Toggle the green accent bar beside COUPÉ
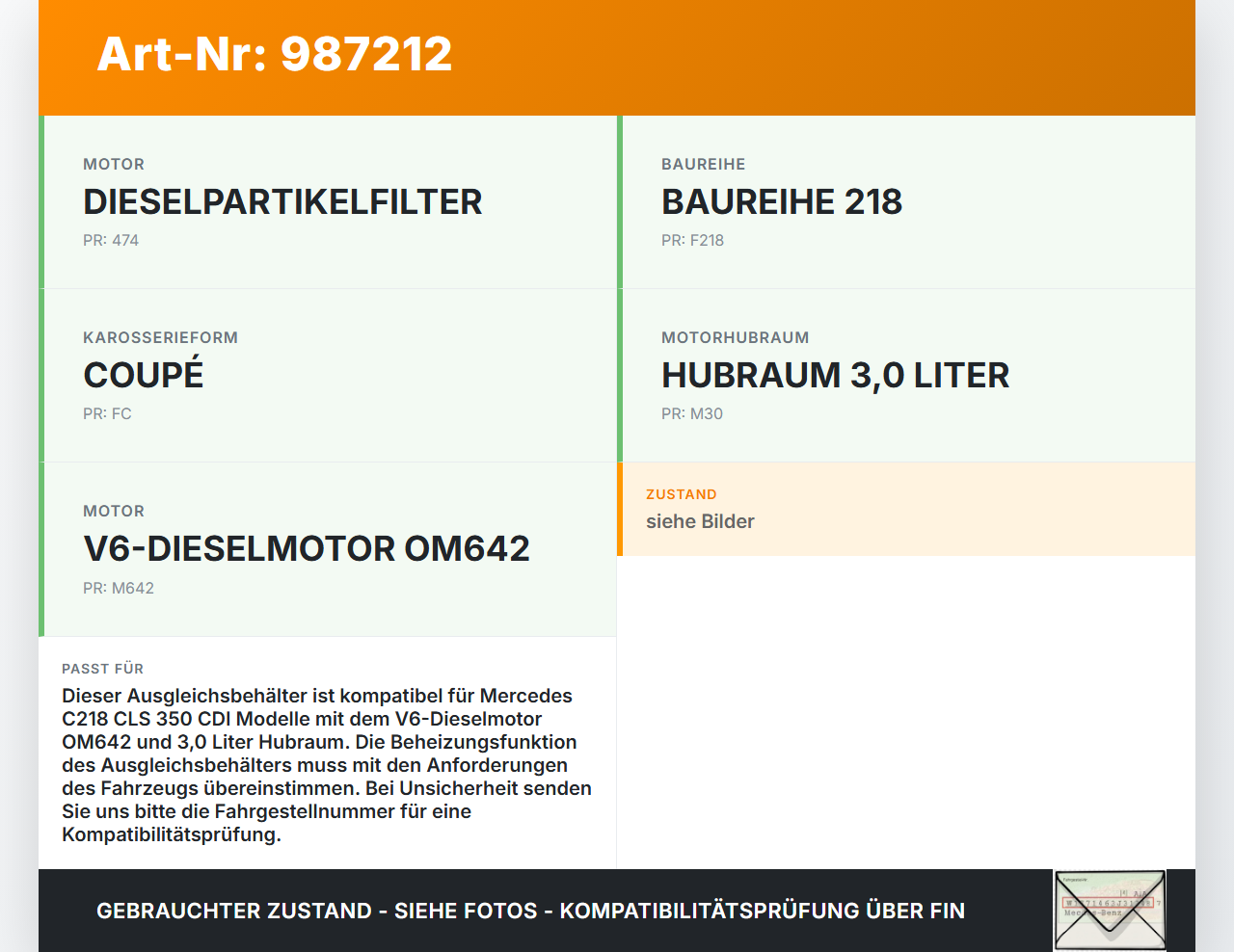Viewport: 1234px width, 952px height. pyautogui.click(x=40, y=376)
